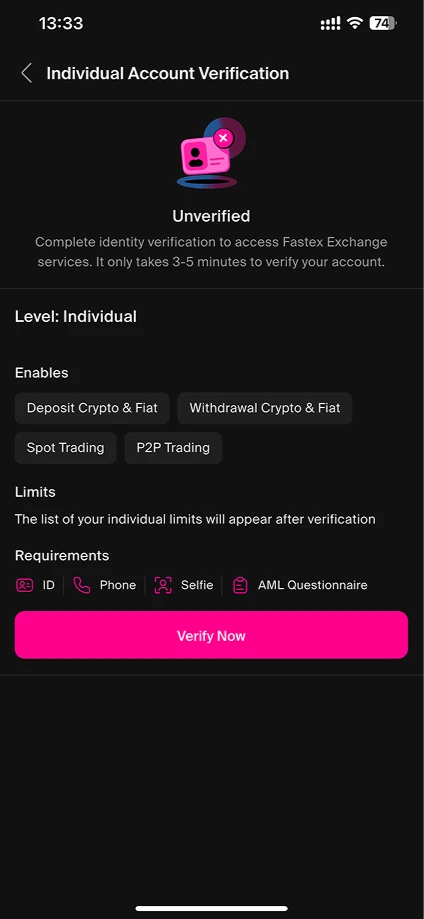Choose the Spot Trading chip
The height and width of the screenshot is (919, 424).
(x=66, y=448)
